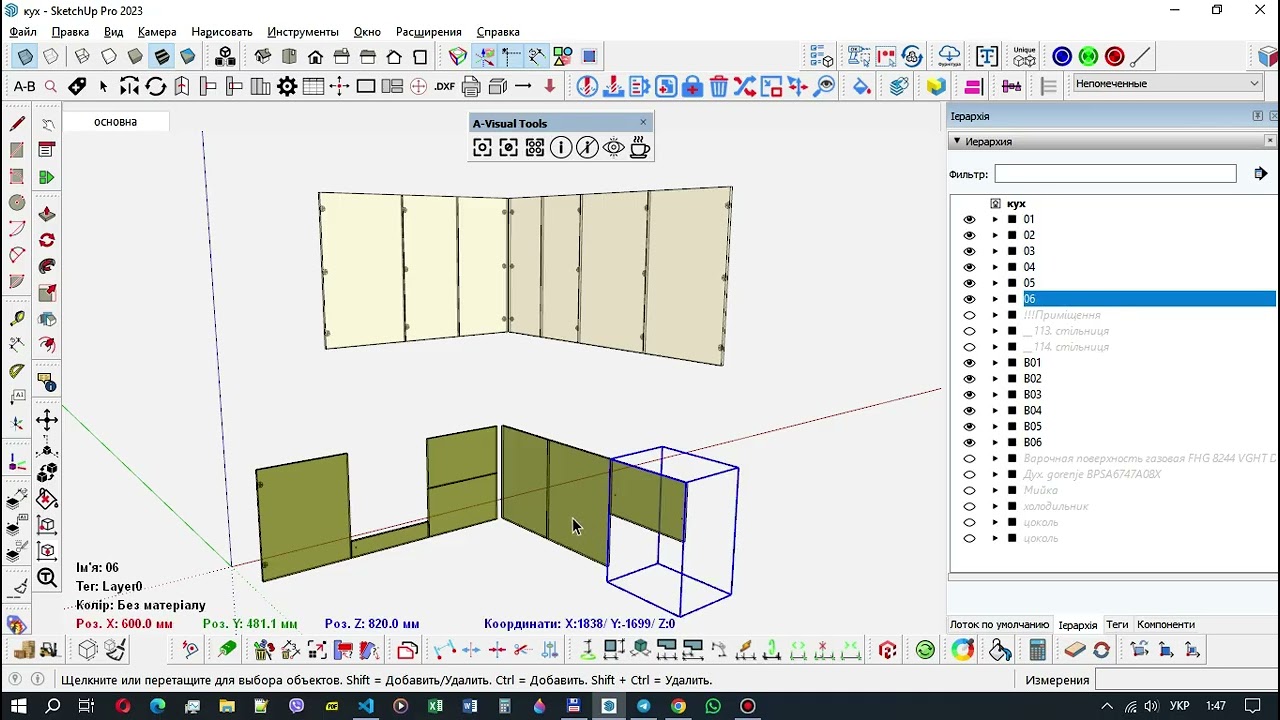Click the 3D Text T icon

pos(987,56)
